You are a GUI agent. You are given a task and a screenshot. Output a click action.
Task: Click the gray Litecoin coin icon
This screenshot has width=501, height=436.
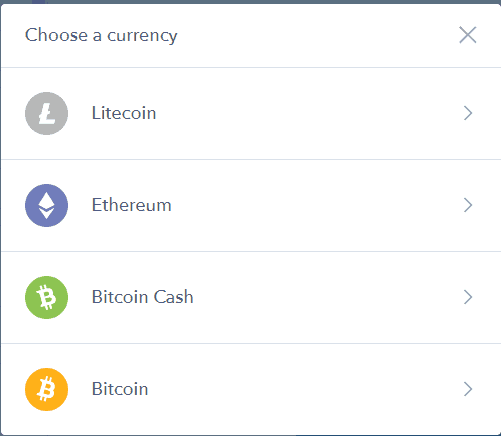46,113
